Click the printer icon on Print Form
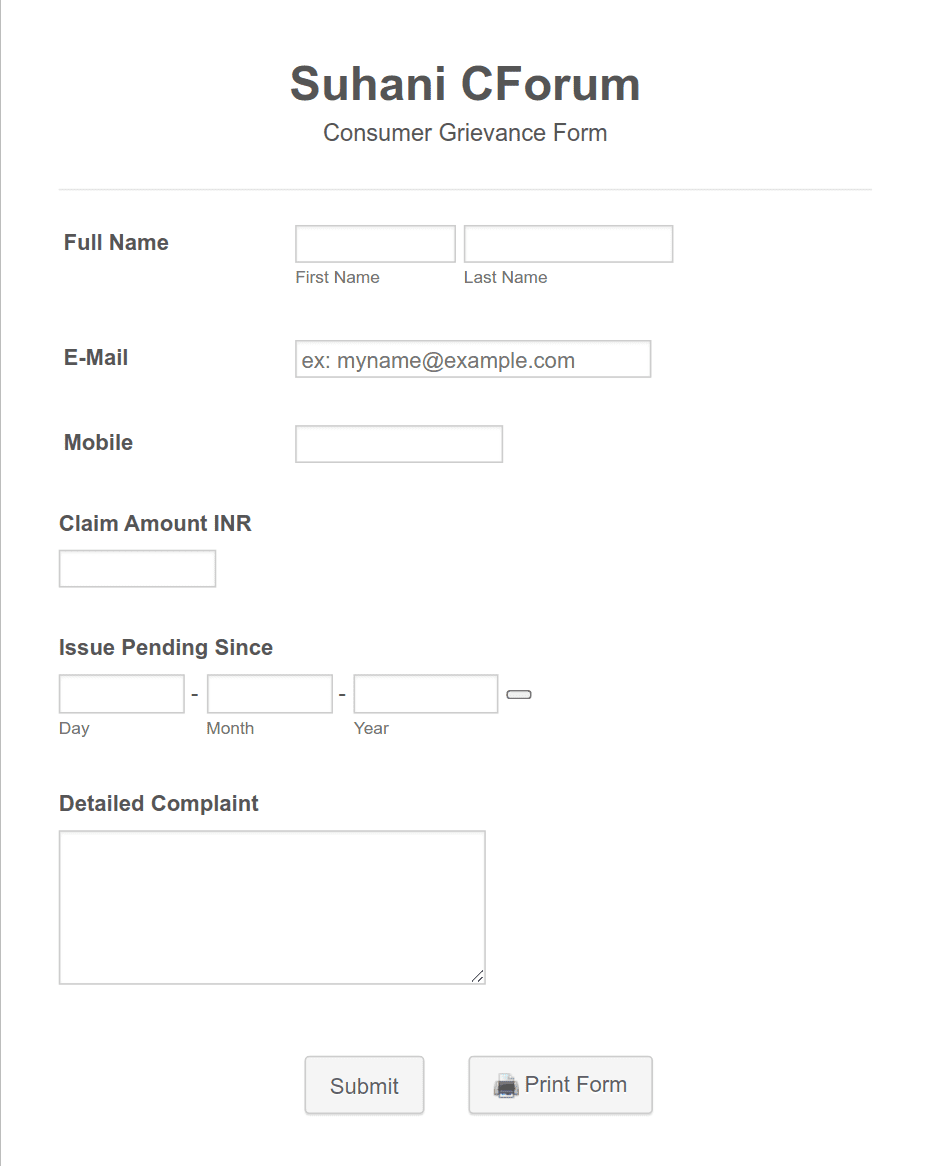The height and width of the screenshot is (1166, 930). coord(506,1086)
